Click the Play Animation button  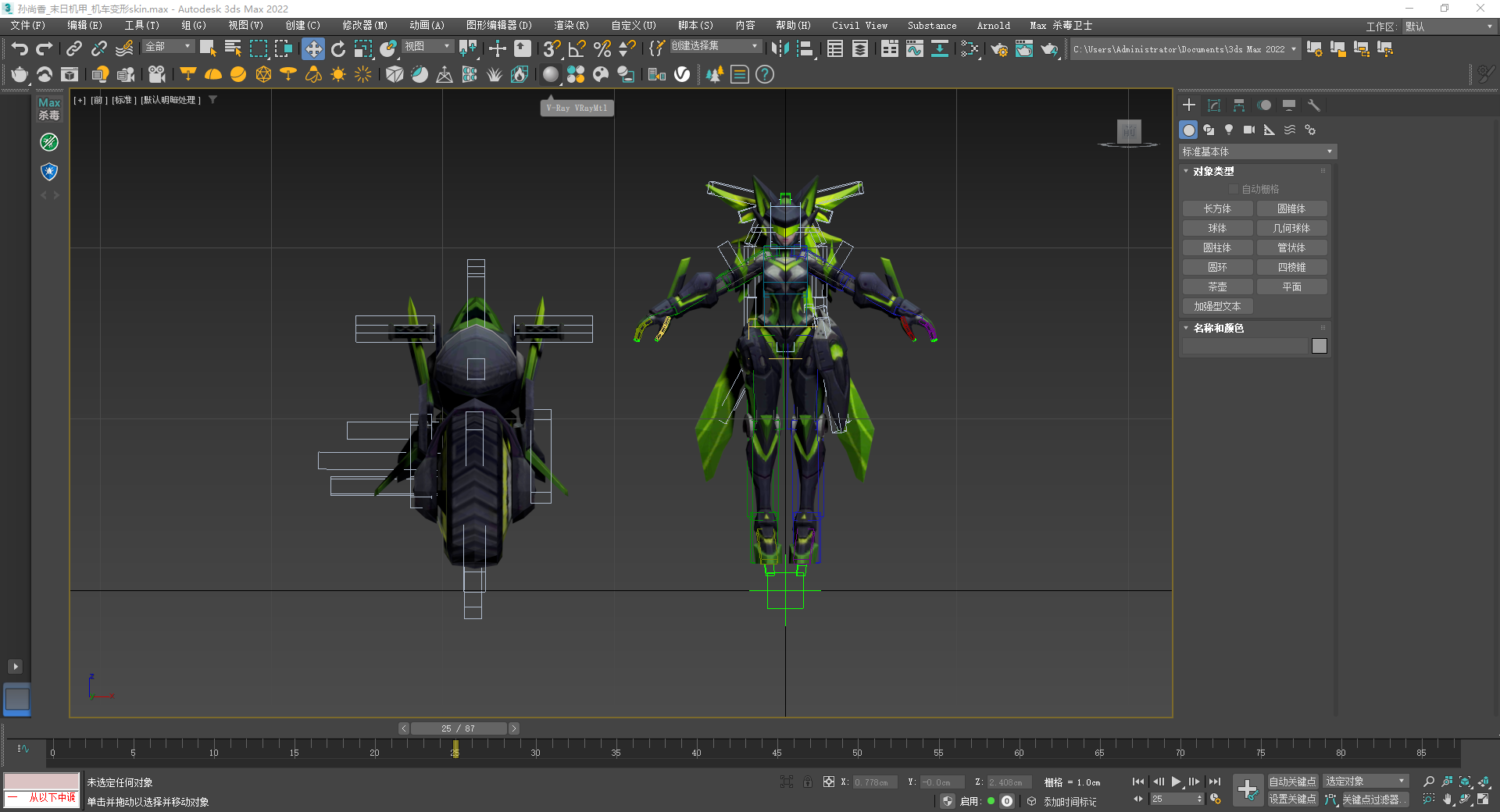(x=1176, y=782)
